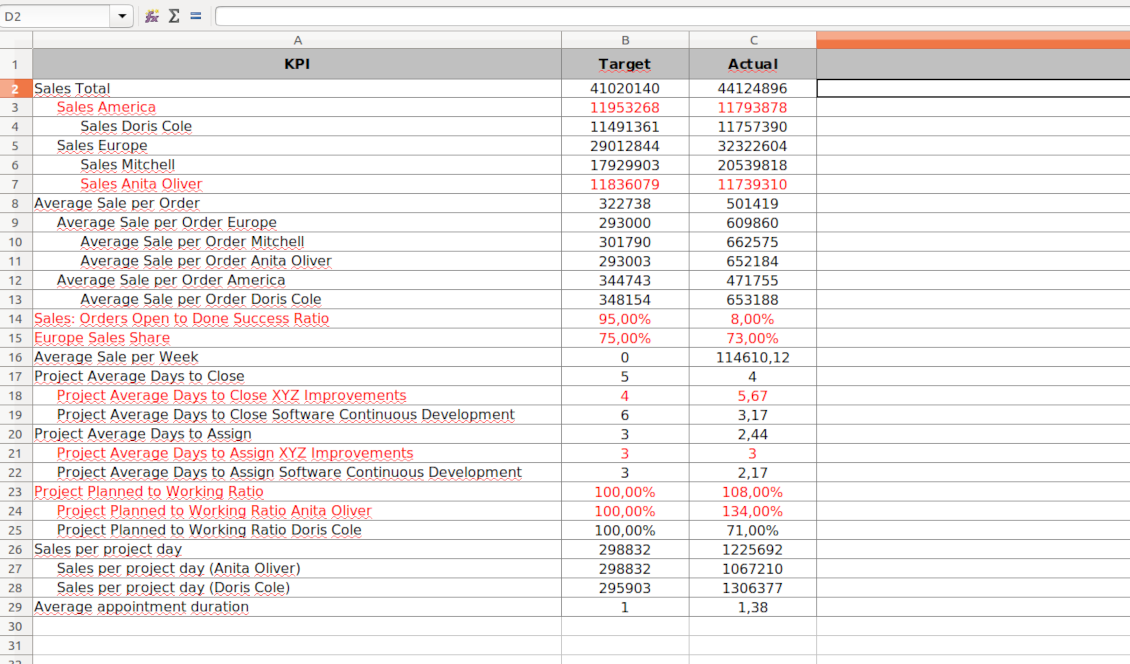This screenshot has width=1130, height=664.
Task: Click Average appointment duration cell
Action: (x=297, y=607)
